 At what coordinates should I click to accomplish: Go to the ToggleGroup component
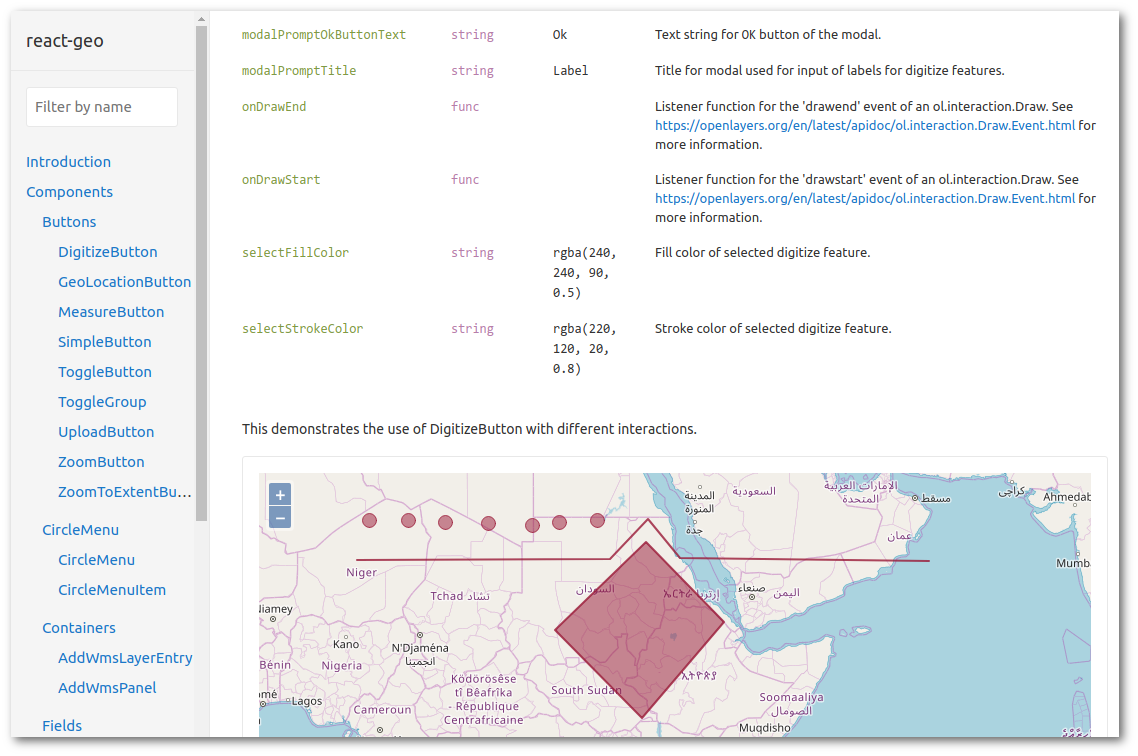pos(102,402)
